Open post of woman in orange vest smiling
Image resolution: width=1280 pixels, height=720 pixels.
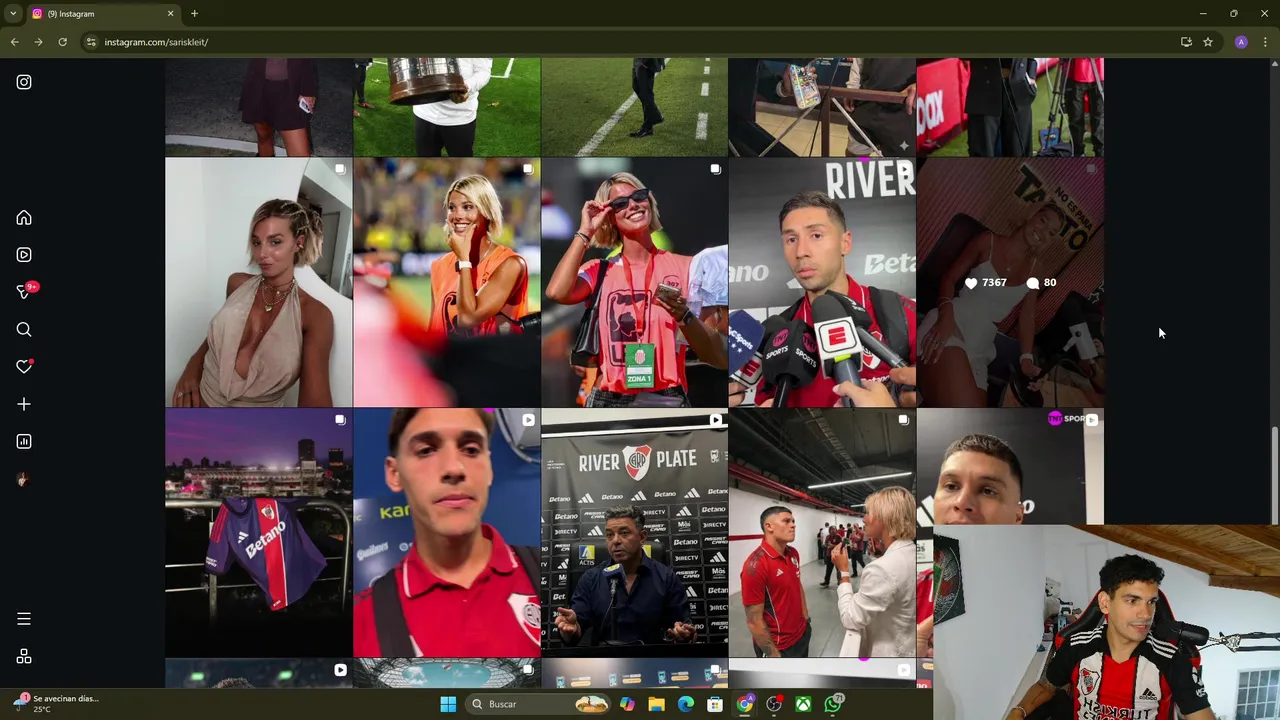tap(447, 282)
